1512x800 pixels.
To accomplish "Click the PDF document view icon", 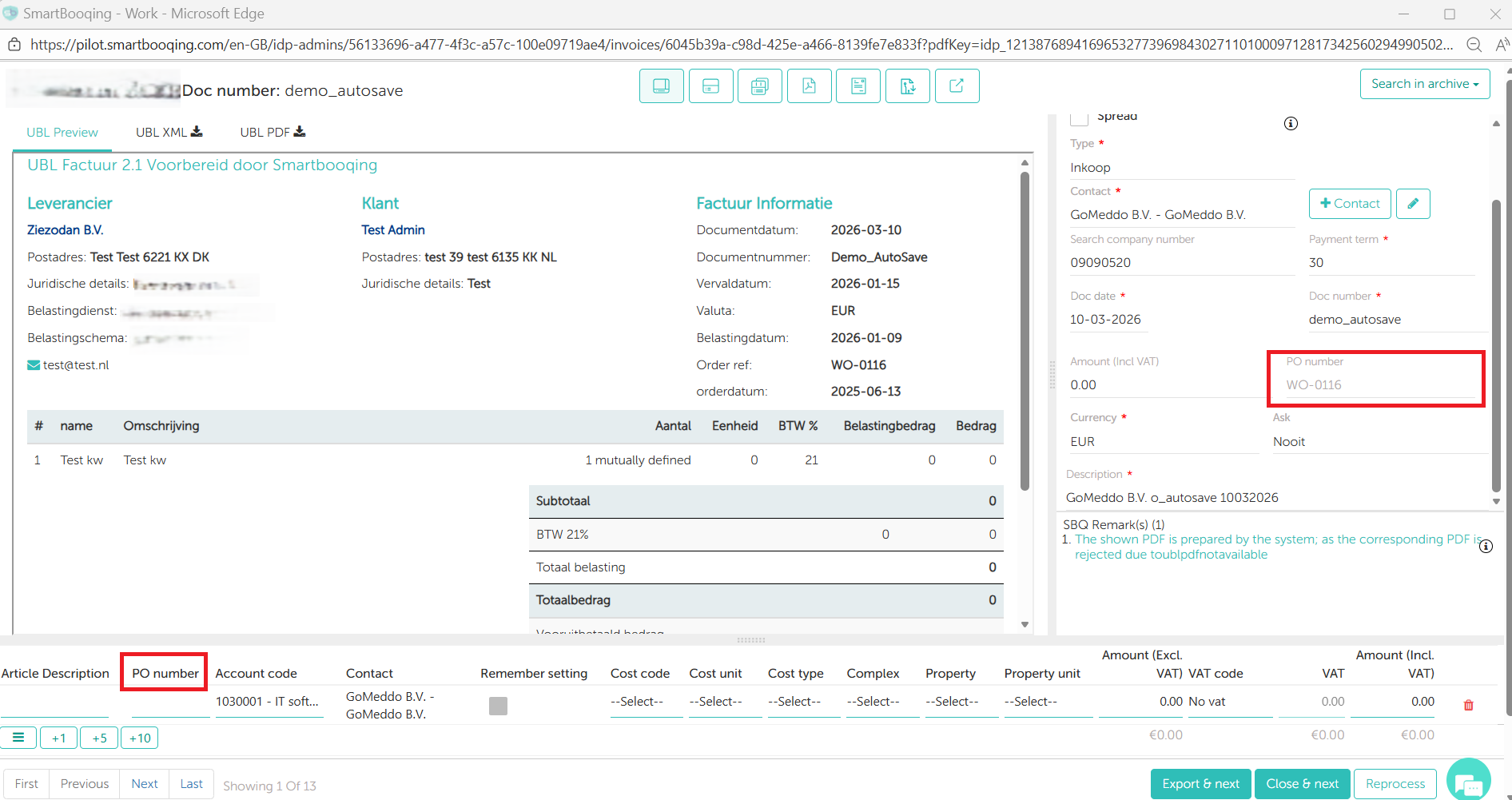I will [x=809, y=86].
